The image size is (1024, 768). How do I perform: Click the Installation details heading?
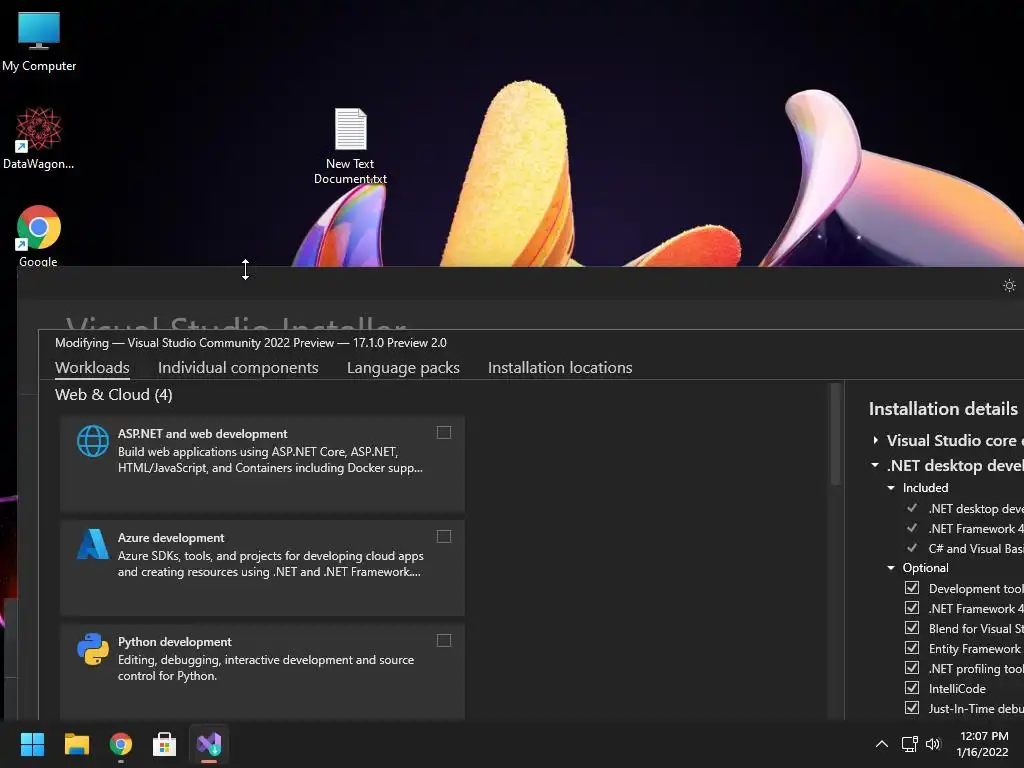click(943, 409)
